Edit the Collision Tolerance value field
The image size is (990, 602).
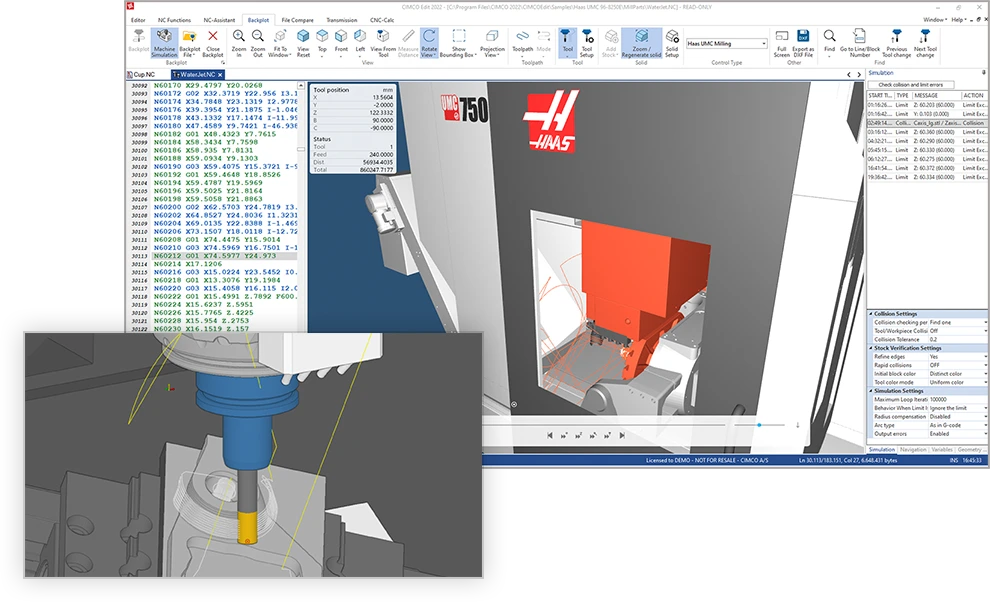(x=957, y=339)
